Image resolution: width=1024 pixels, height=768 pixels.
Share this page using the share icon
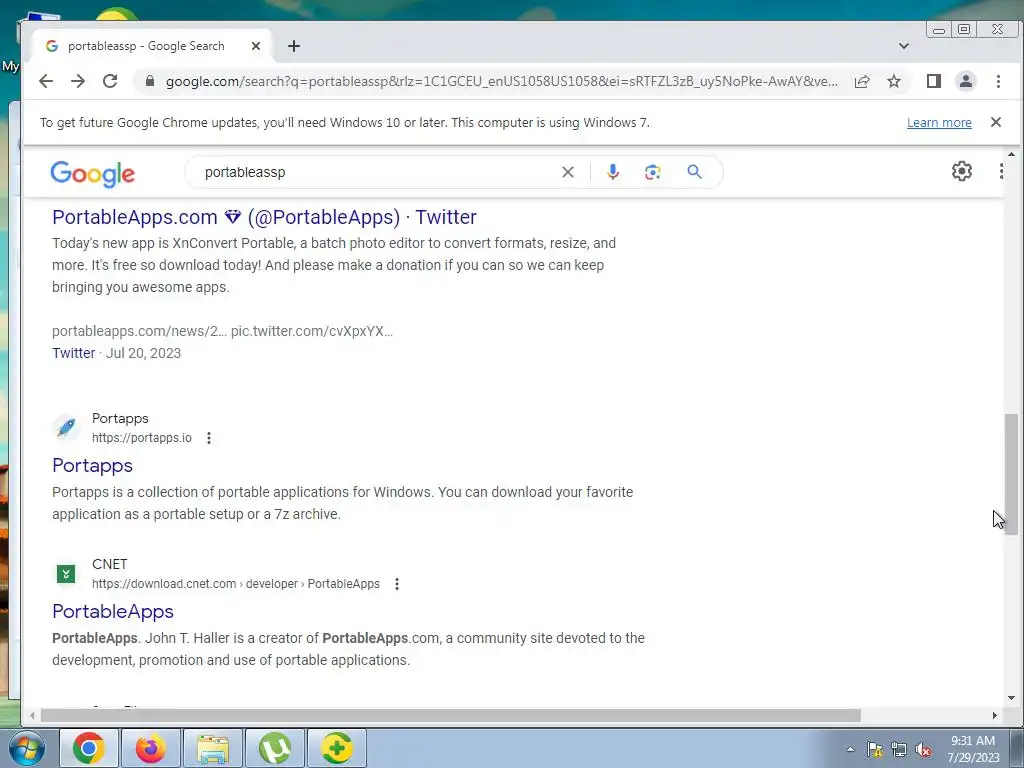pyautogui.click(x=862, y=81)
